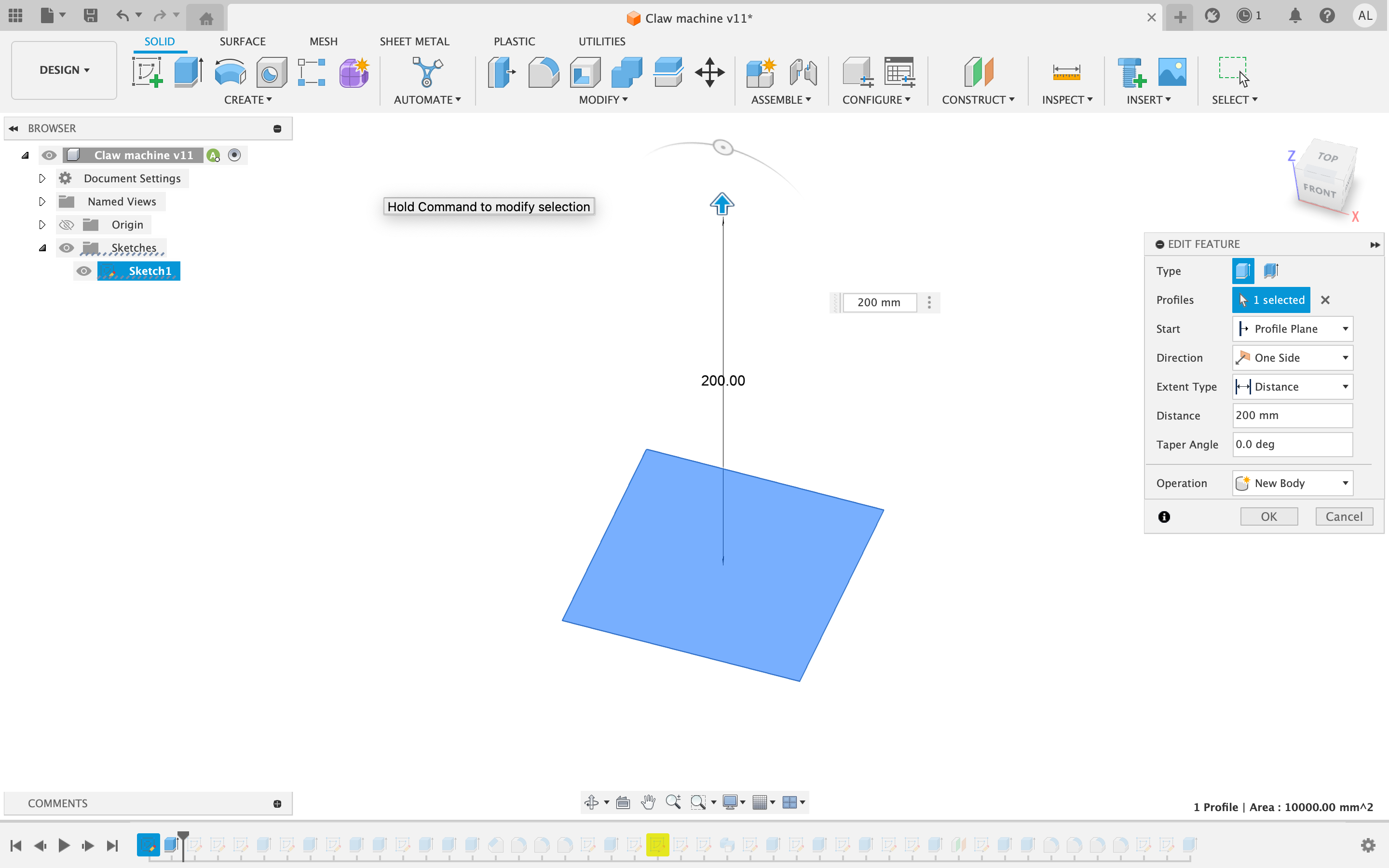This screenshot has width=1389, height=868.
Task: Collapse the Sketches folder
Action: point(42,248)
